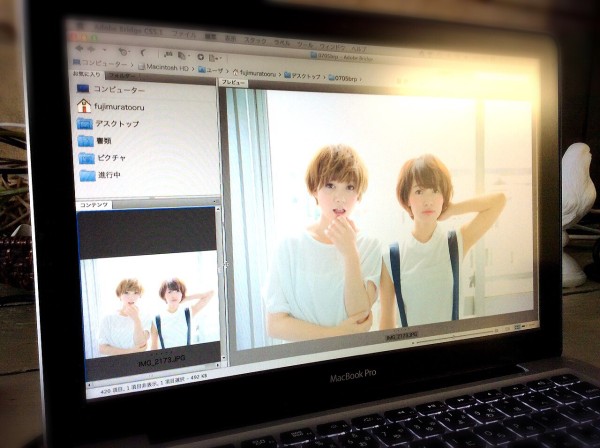This screenshot has width=600, height=448.
Task: Select the デスクトップ folder in Favorites
Action: pyautogui.click(x=117, y=123)
